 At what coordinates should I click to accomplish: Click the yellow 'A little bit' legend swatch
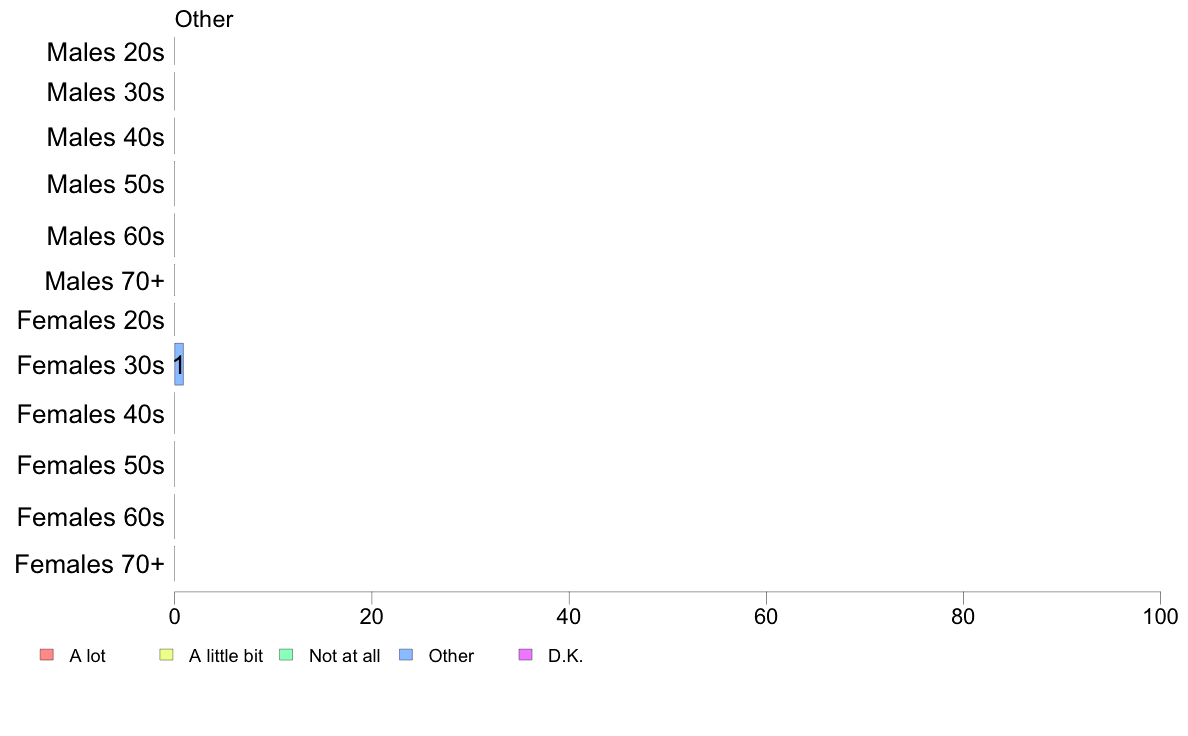click(167, 655)
